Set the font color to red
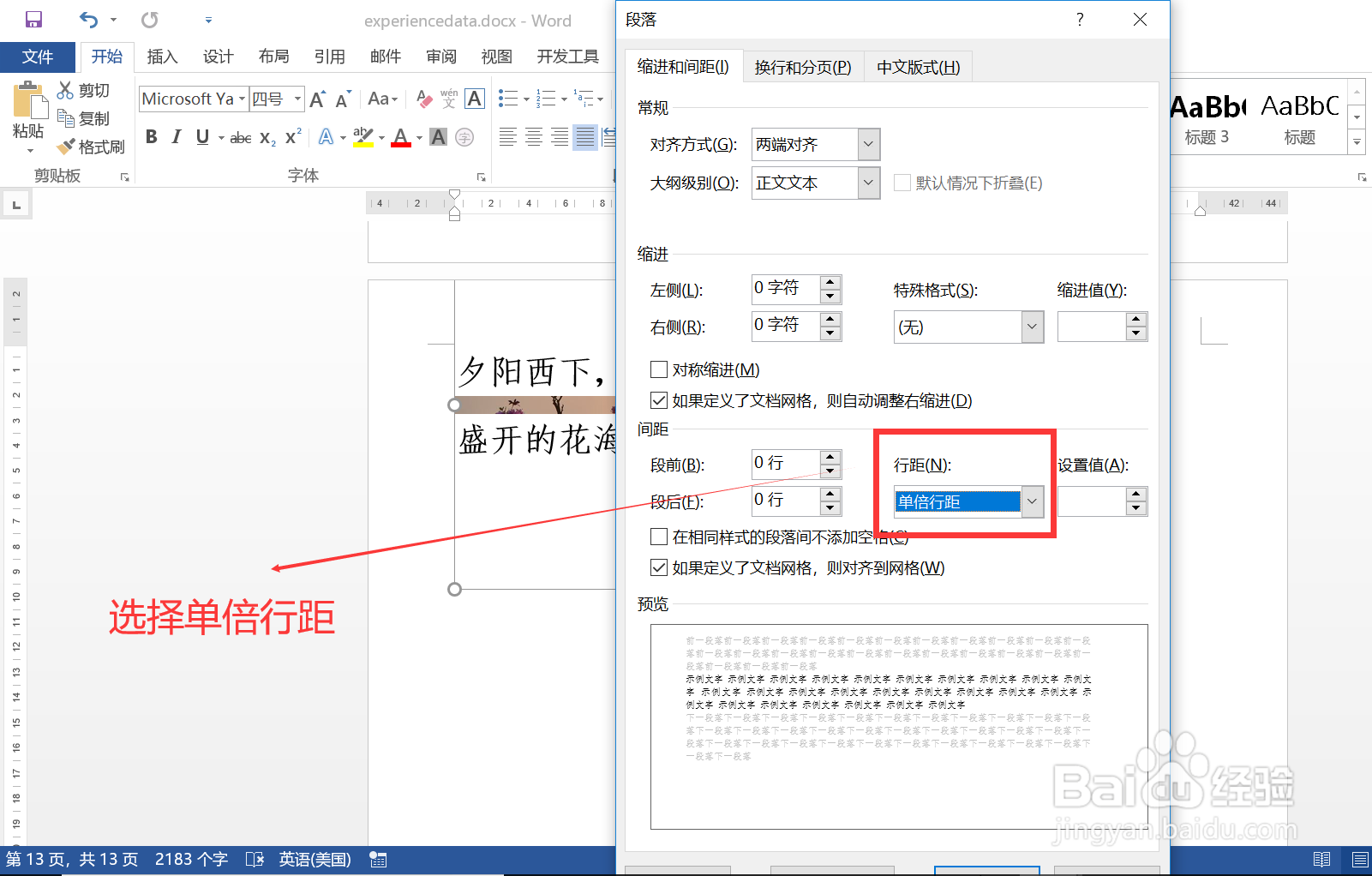 click(x=400, y=136)
